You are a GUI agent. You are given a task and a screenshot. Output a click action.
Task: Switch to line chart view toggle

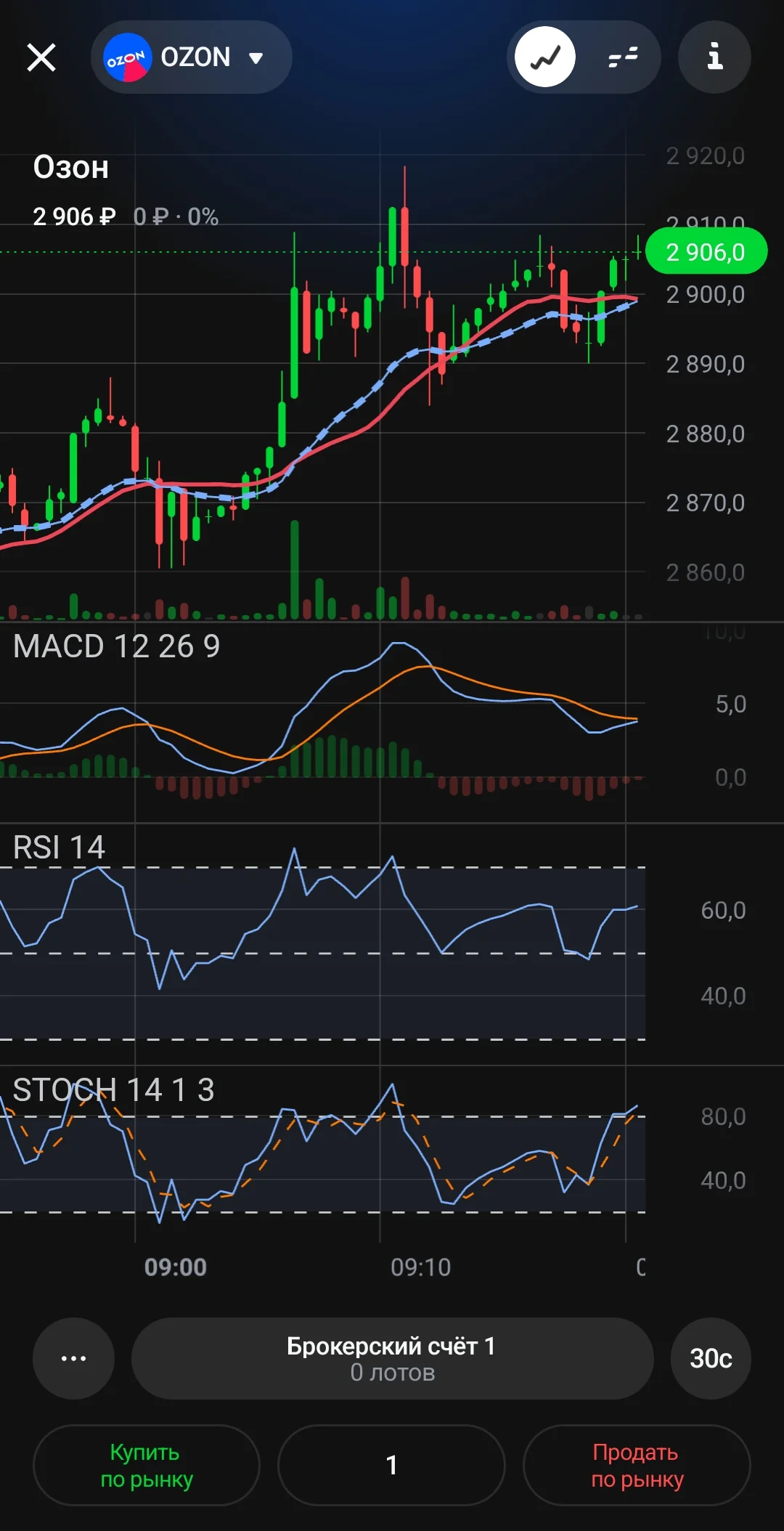545,57
